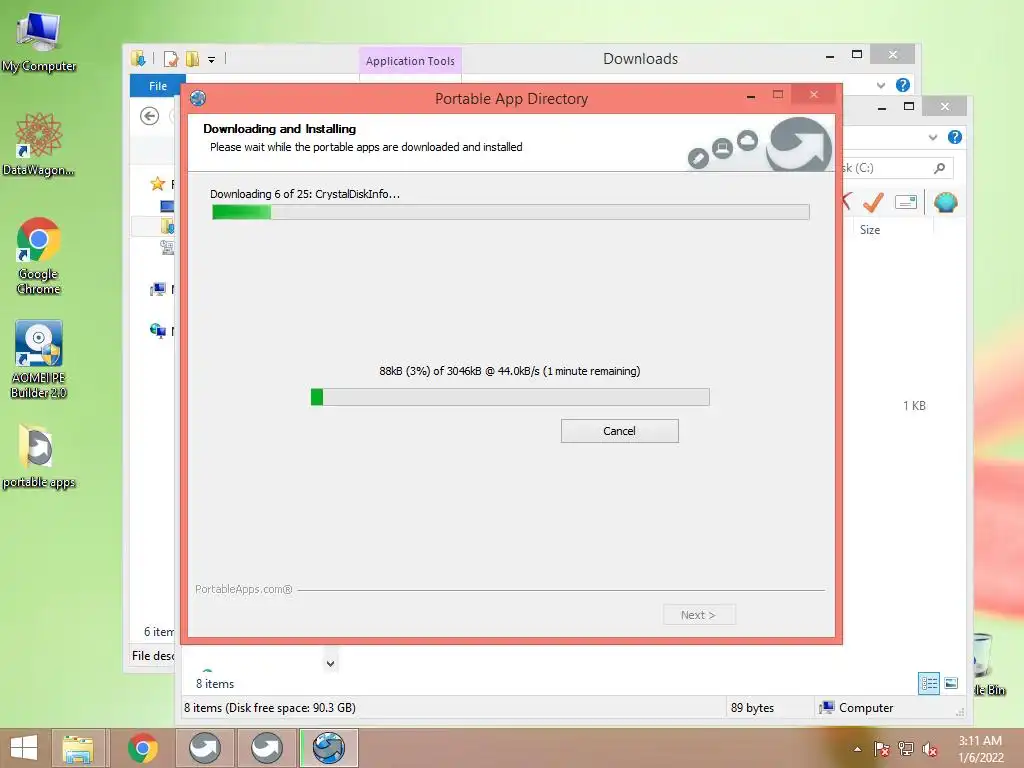Go back in the Downloads window
This screenshot has width=1024, height=768.
coord(150,116)
